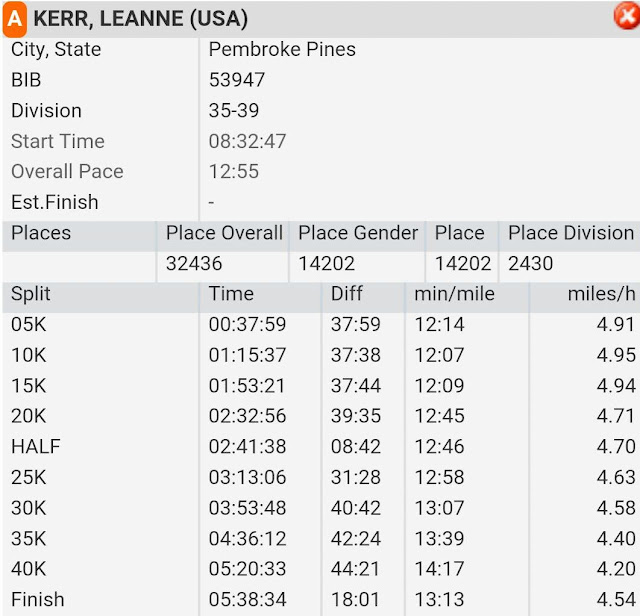Click the Start Time value 08:32:47
The image size is (640, 616).
click(247, 141)
